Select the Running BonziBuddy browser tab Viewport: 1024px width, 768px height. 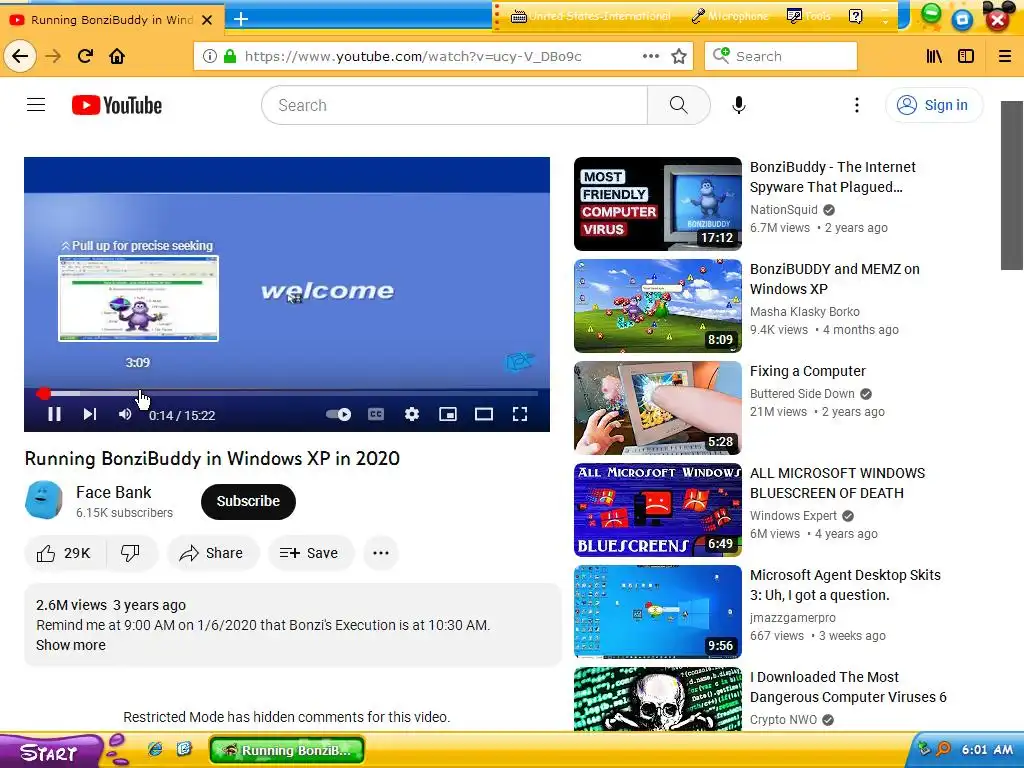point(112,20)
